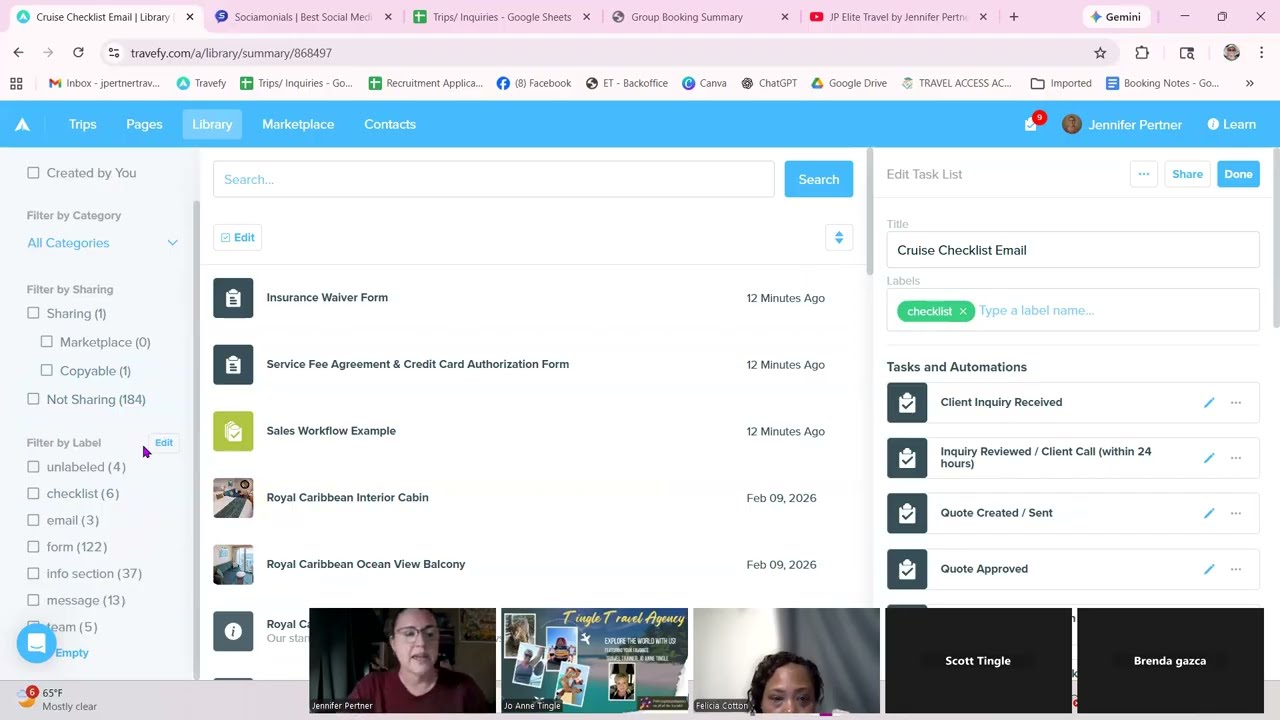Open the Insurance Waiver Form item icon

click(233, 298)
